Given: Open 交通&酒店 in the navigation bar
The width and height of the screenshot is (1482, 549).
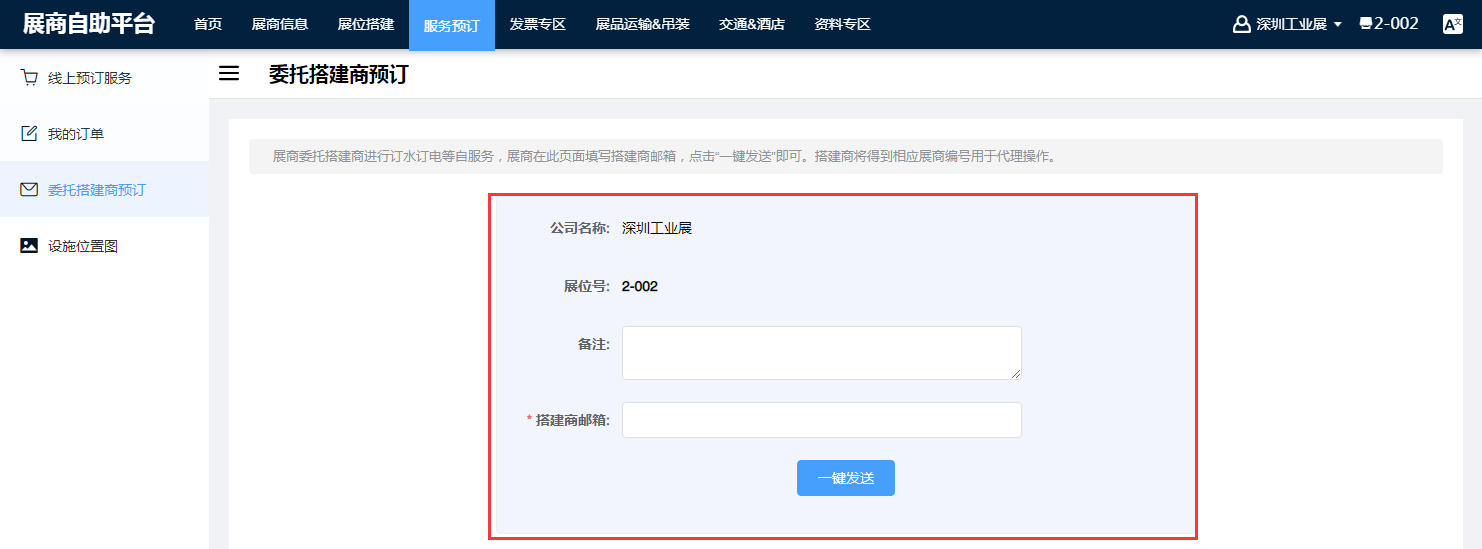Looking at the screenshot, I should [752, 24].
